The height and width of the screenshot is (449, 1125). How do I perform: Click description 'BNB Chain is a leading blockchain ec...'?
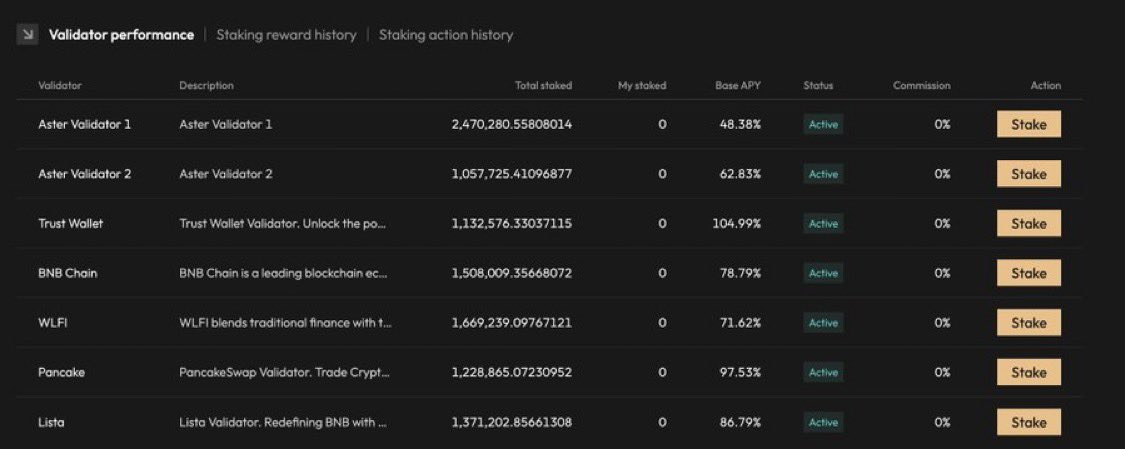click(283, 273)
